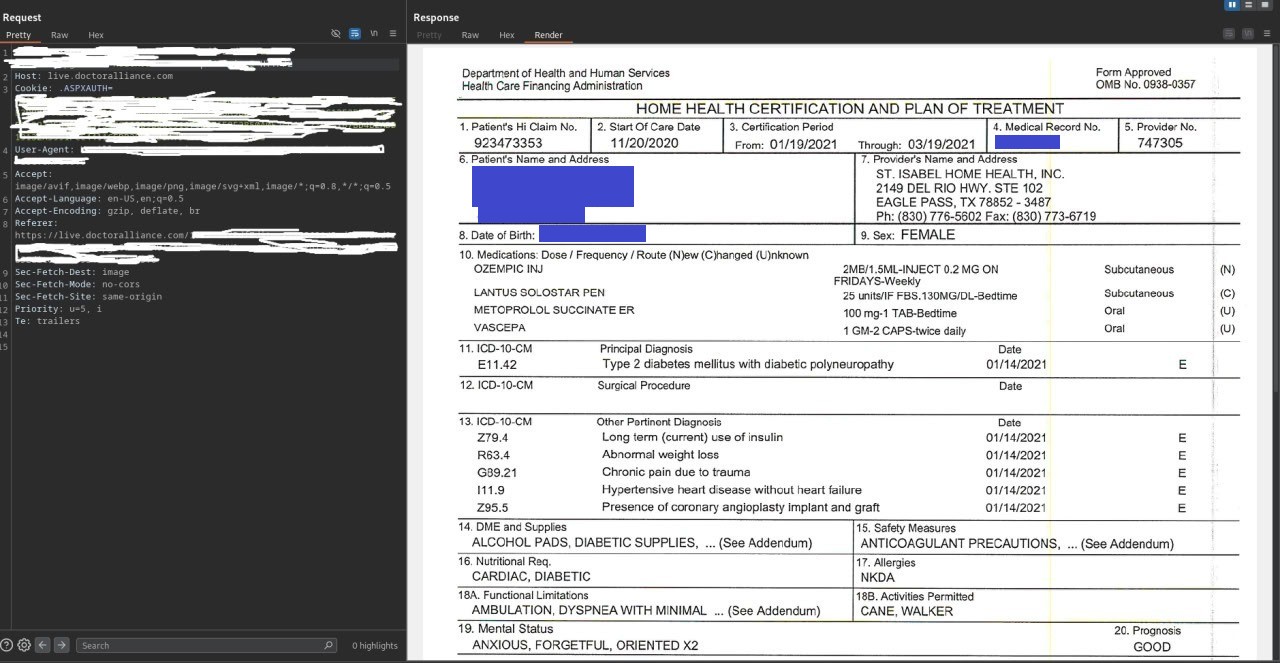1280x663 pixels.
Task: Select the vertical split layout icon at top right
Action: (x=1248, y=6)
